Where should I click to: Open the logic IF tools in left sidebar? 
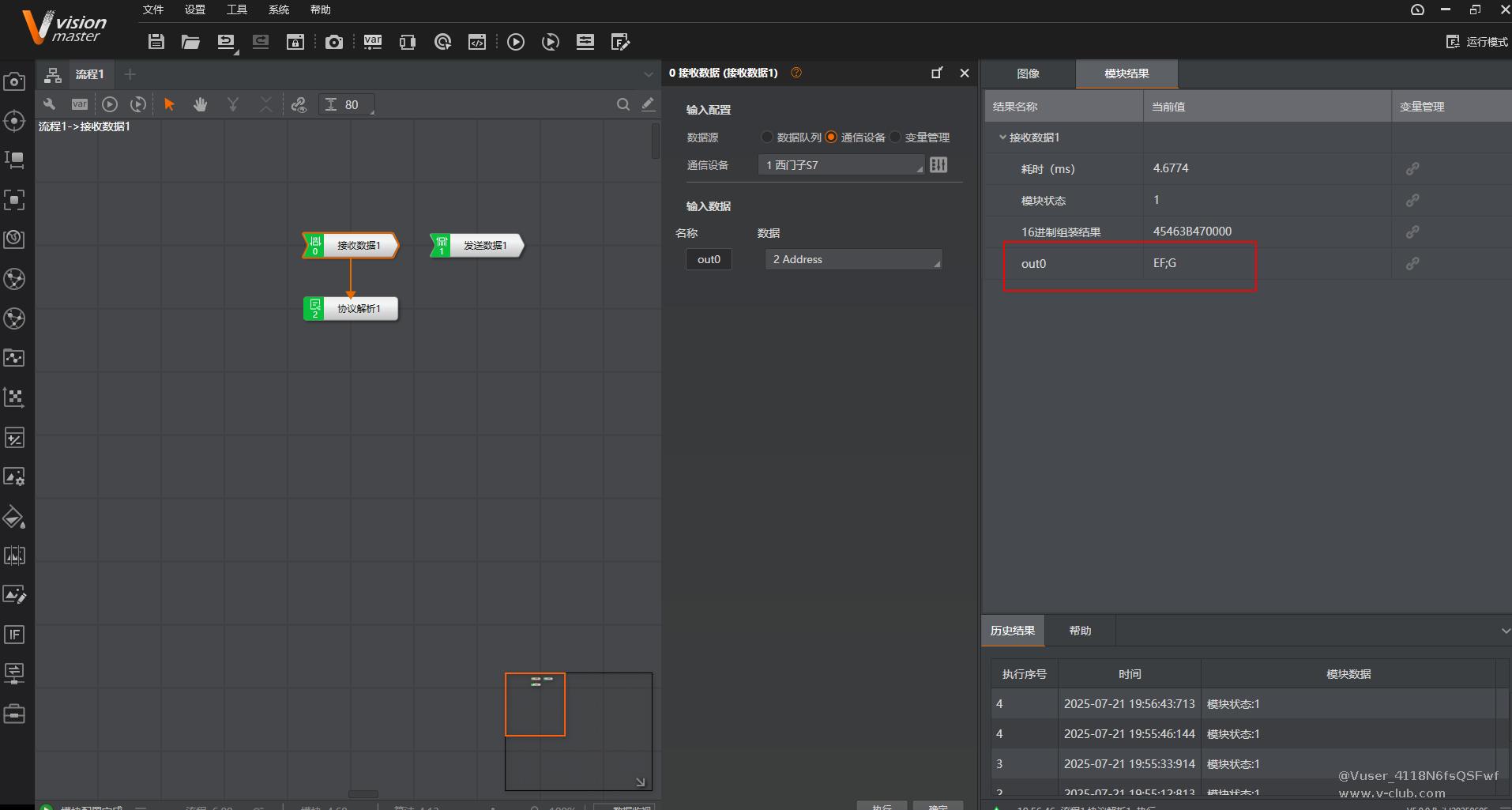click(x=14, y=635)
